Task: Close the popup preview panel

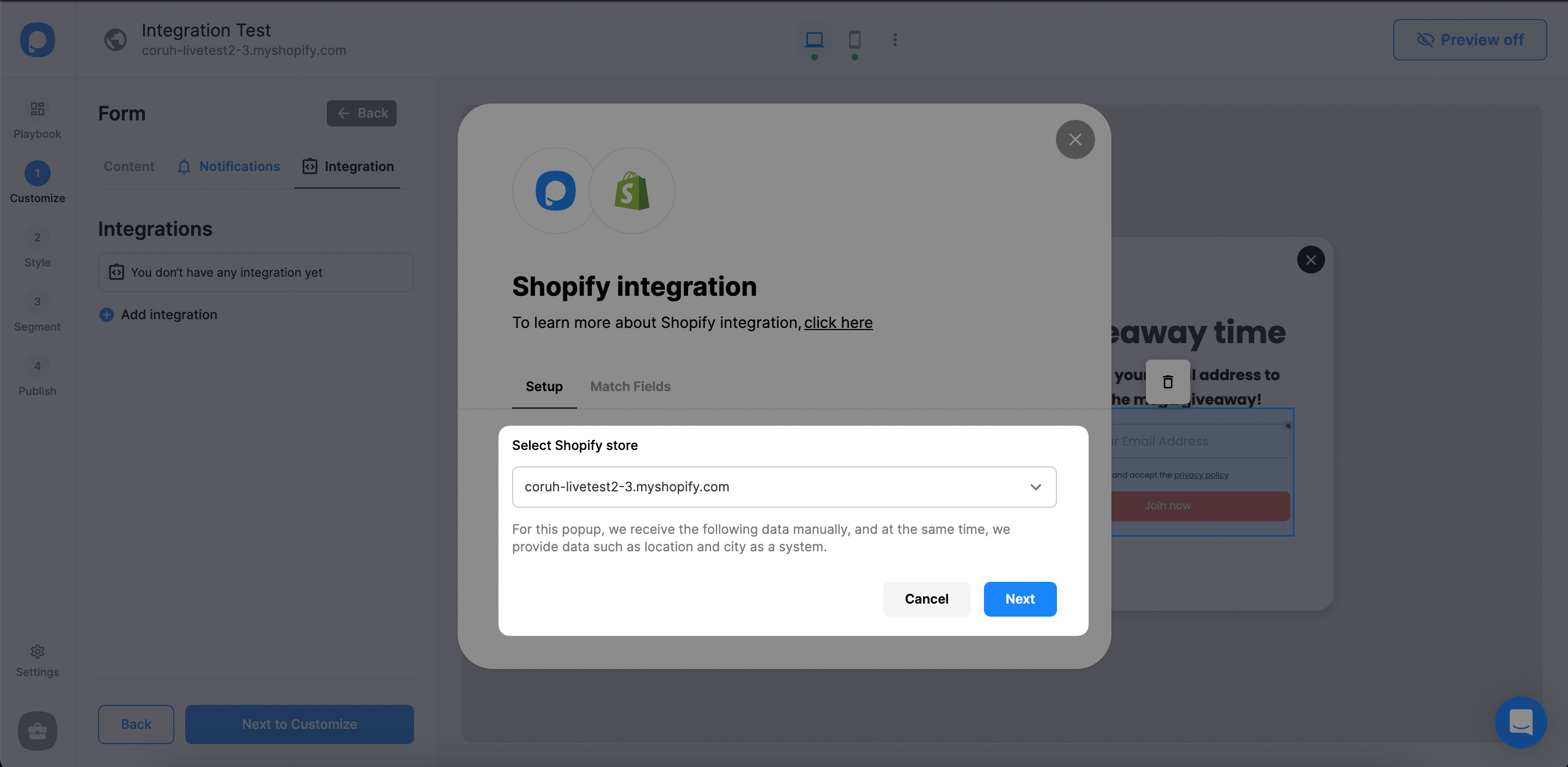Action: click(1312, 259)
